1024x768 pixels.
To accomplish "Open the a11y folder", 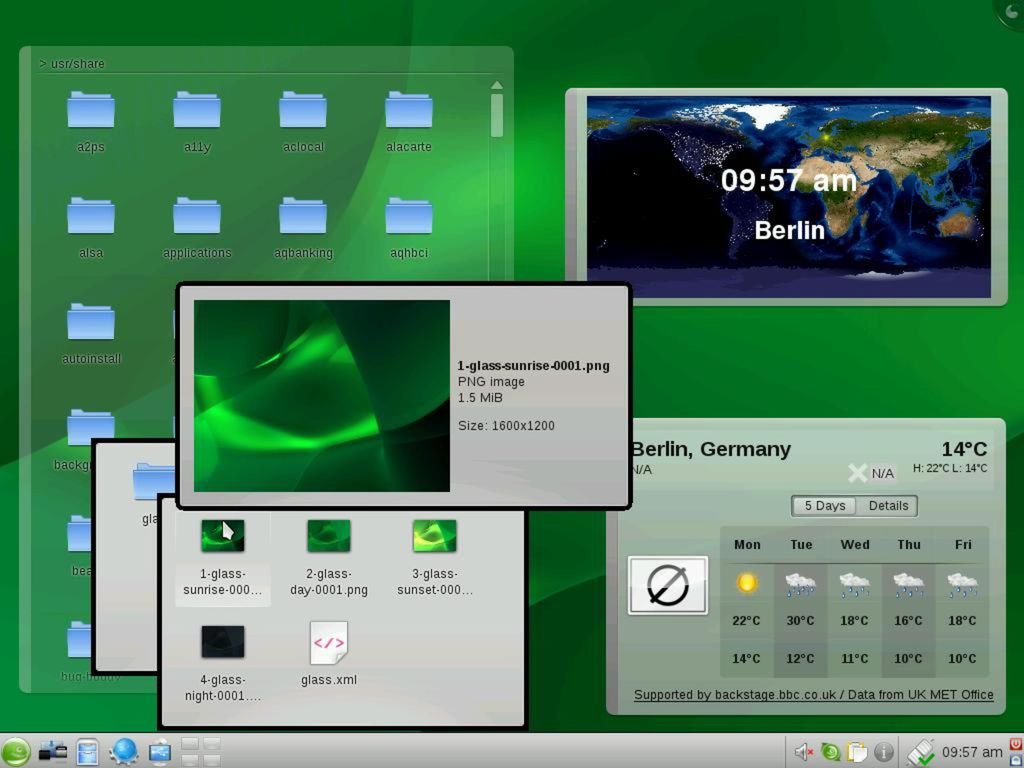I will coord(197,122).
